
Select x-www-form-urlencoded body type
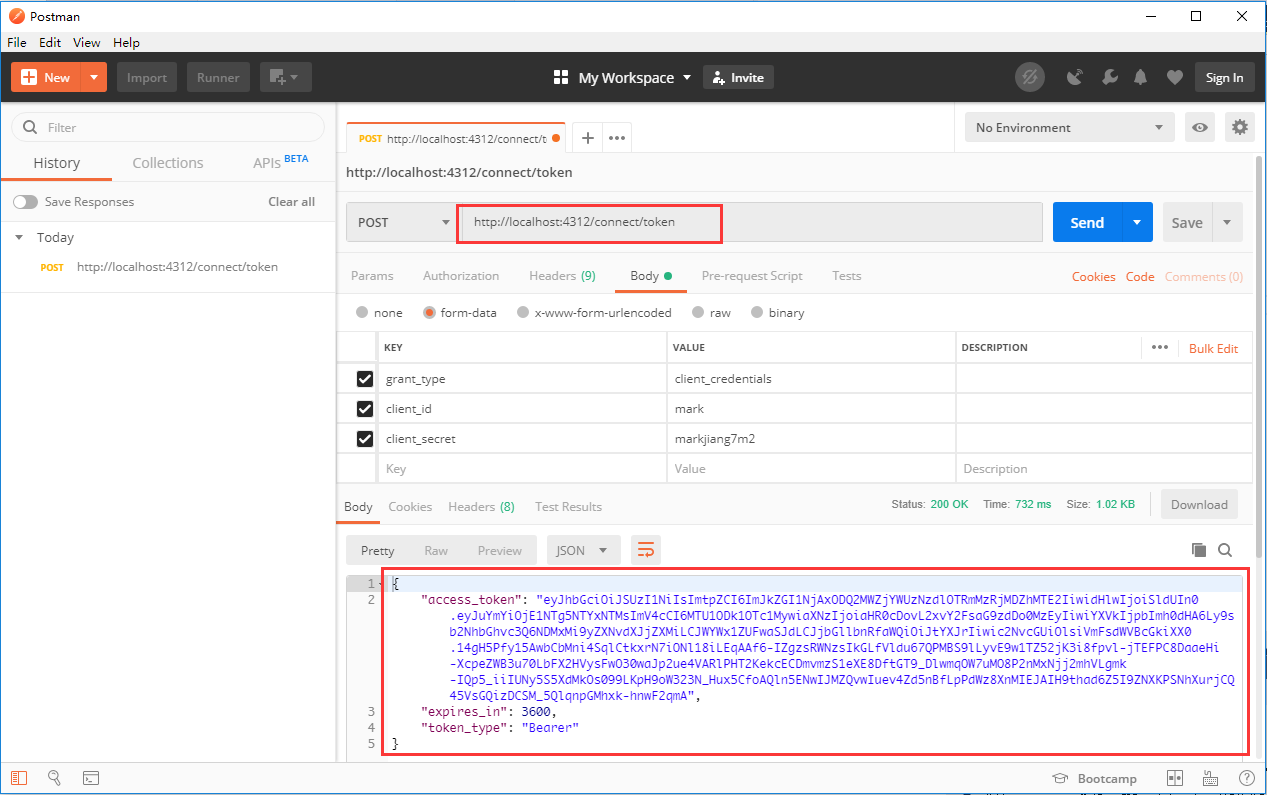(523, 312)
